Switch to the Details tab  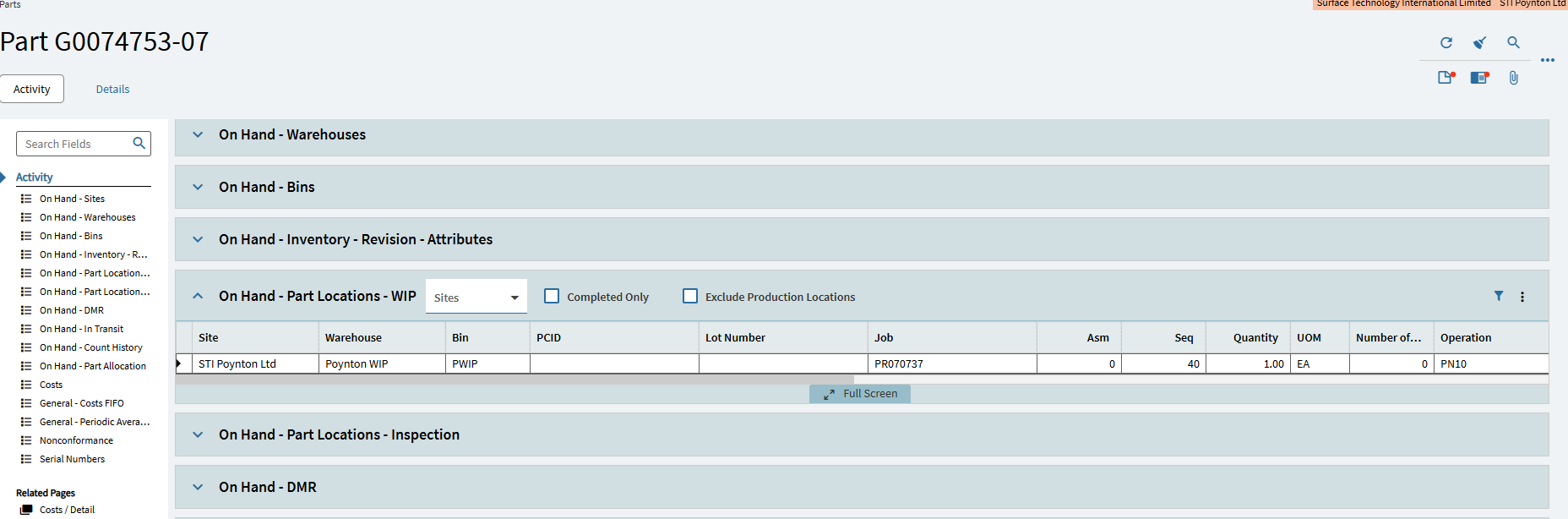coord(112,90)
